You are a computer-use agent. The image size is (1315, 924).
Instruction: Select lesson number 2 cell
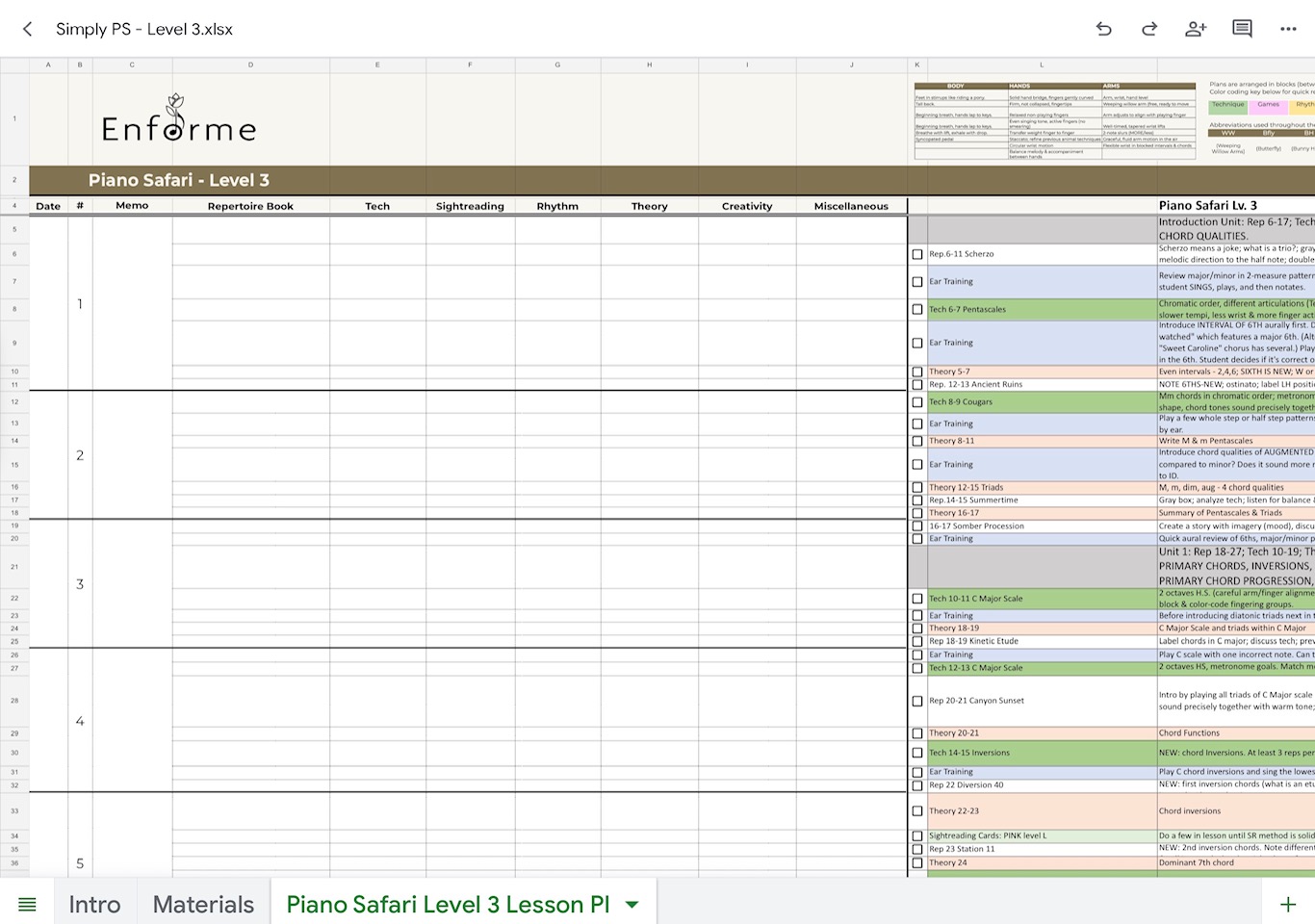pyautogui.click(x=80, y=454)
